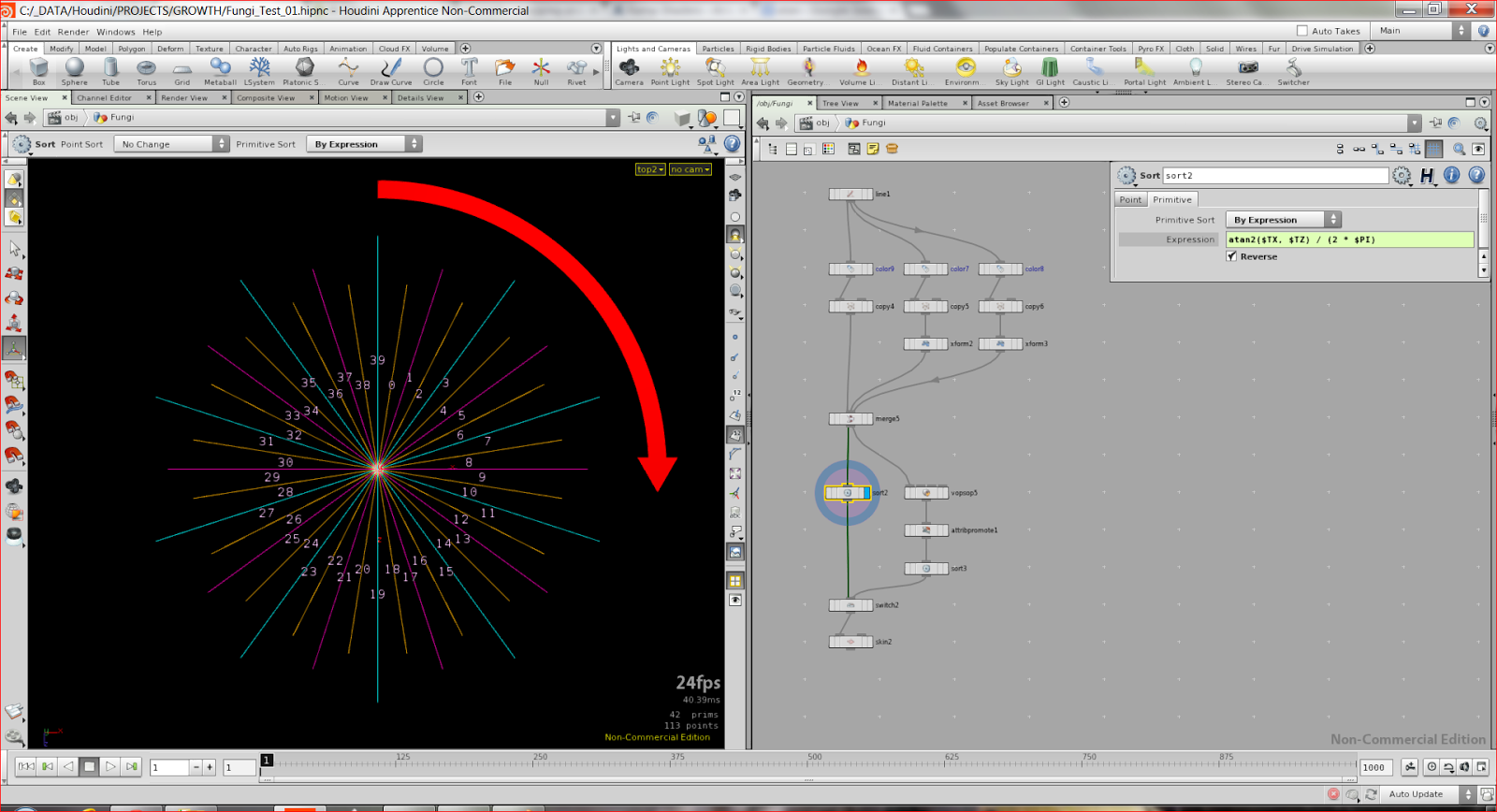Screen dimensions: 1497x812
Task: Open the Particle Fluids shelf tab
Action: coord(828,49)
